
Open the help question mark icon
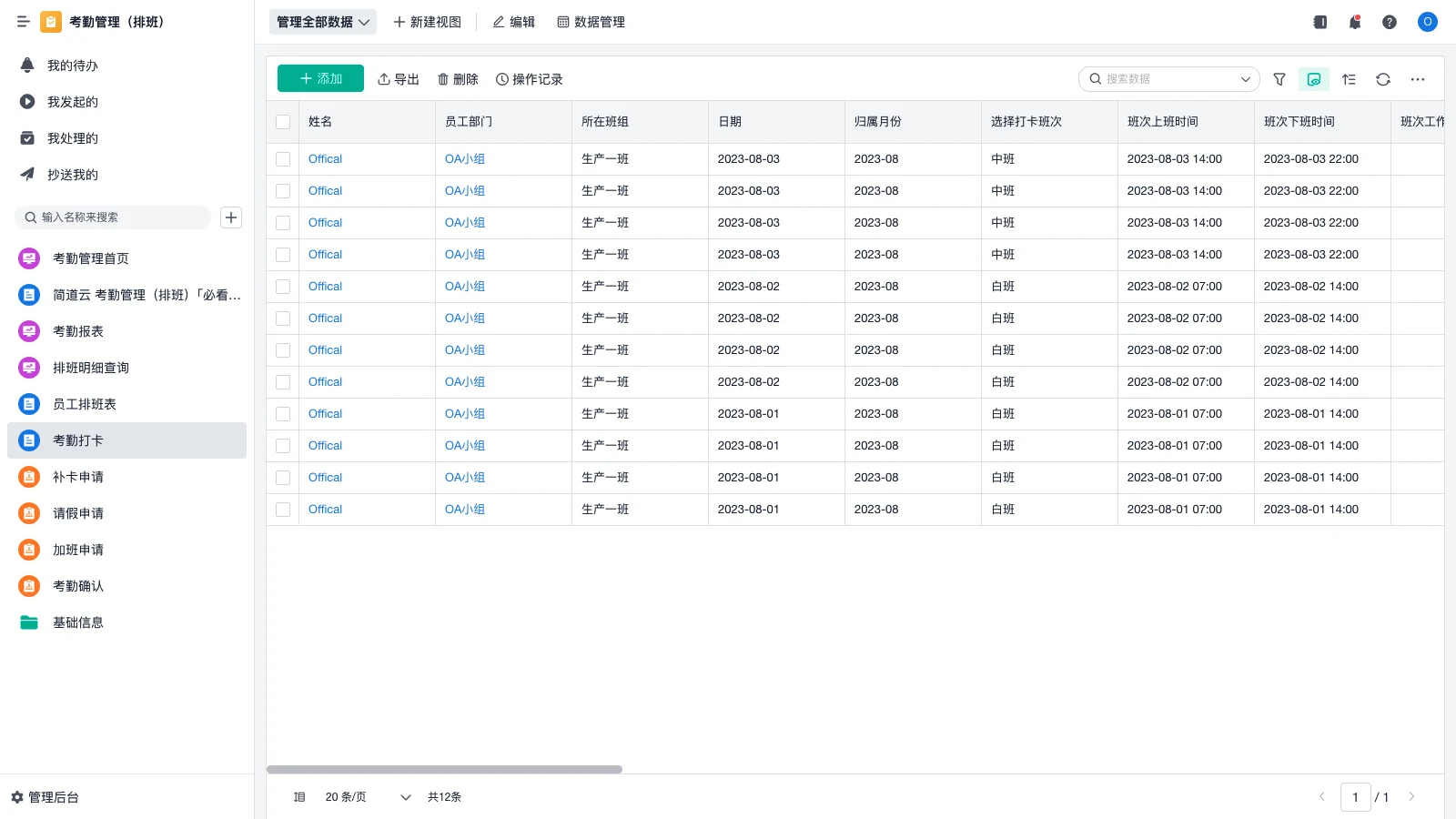pos(1389,22)
